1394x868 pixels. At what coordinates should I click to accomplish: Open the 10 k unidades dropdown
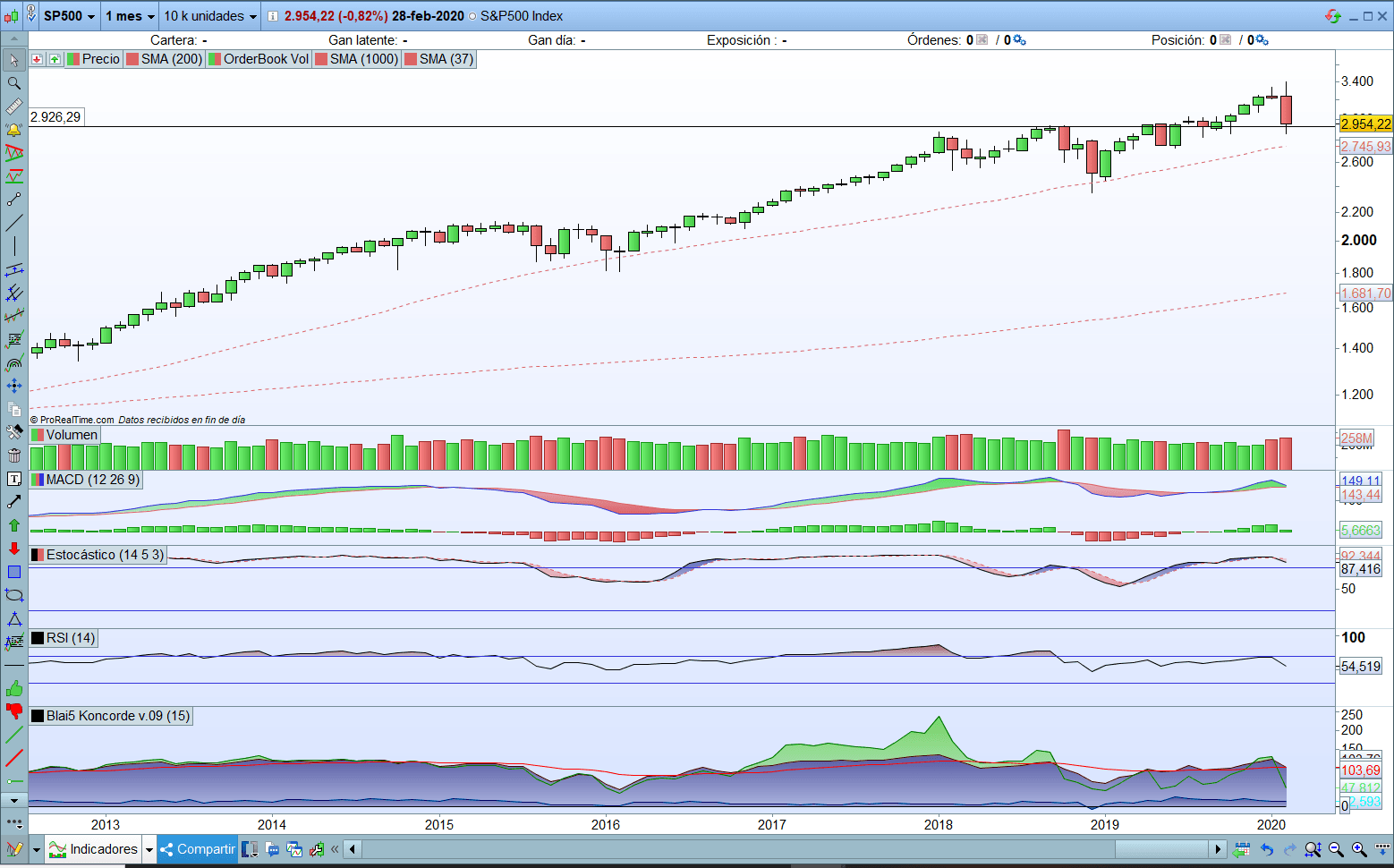click(x=210, y=16)
